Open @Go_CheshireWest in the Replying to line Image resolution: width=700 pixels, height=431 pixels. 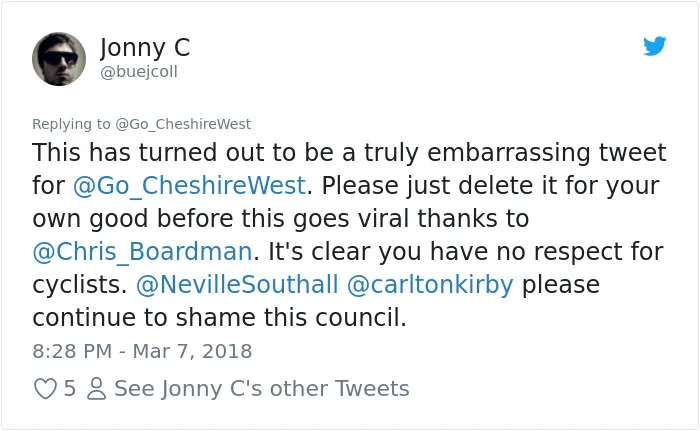(x=183, y=124)
